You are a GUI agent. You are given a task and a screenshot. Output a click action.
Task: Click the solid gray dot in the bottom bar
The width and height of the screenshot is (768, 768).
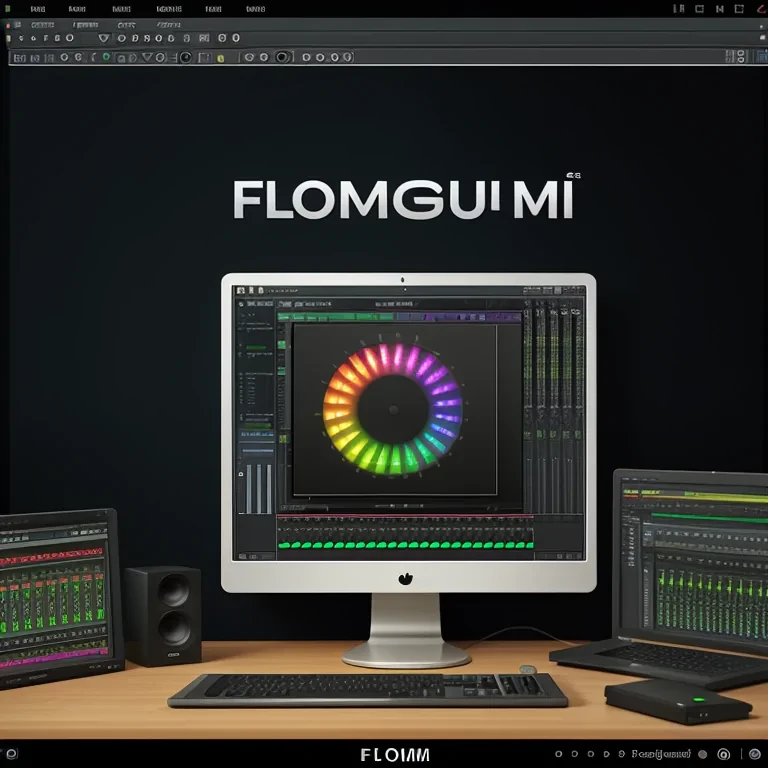[x=702, y=754]
